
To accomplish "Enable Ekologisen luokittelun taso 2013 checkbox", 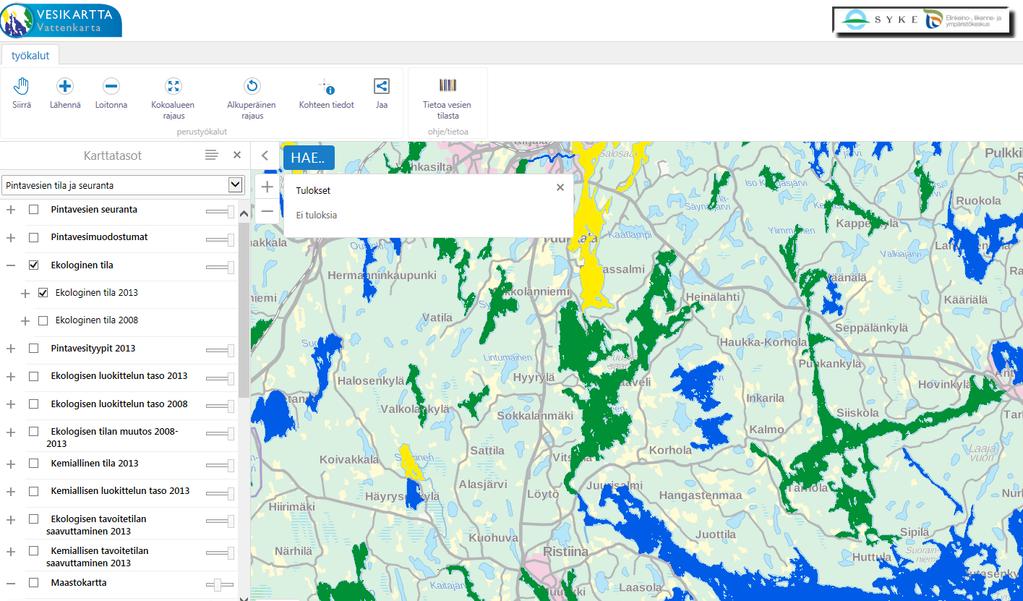I will tap(34, 377).
